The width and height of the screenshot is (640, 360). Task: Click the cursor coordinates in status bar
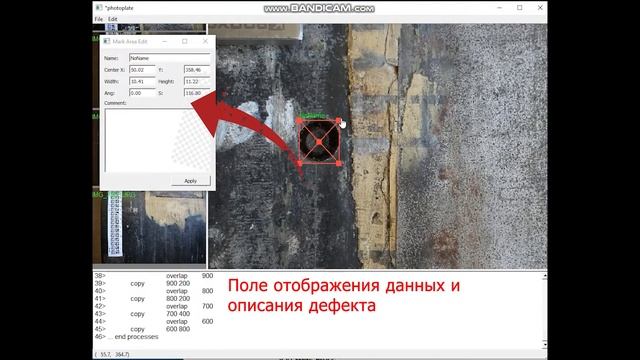(112, 355)
